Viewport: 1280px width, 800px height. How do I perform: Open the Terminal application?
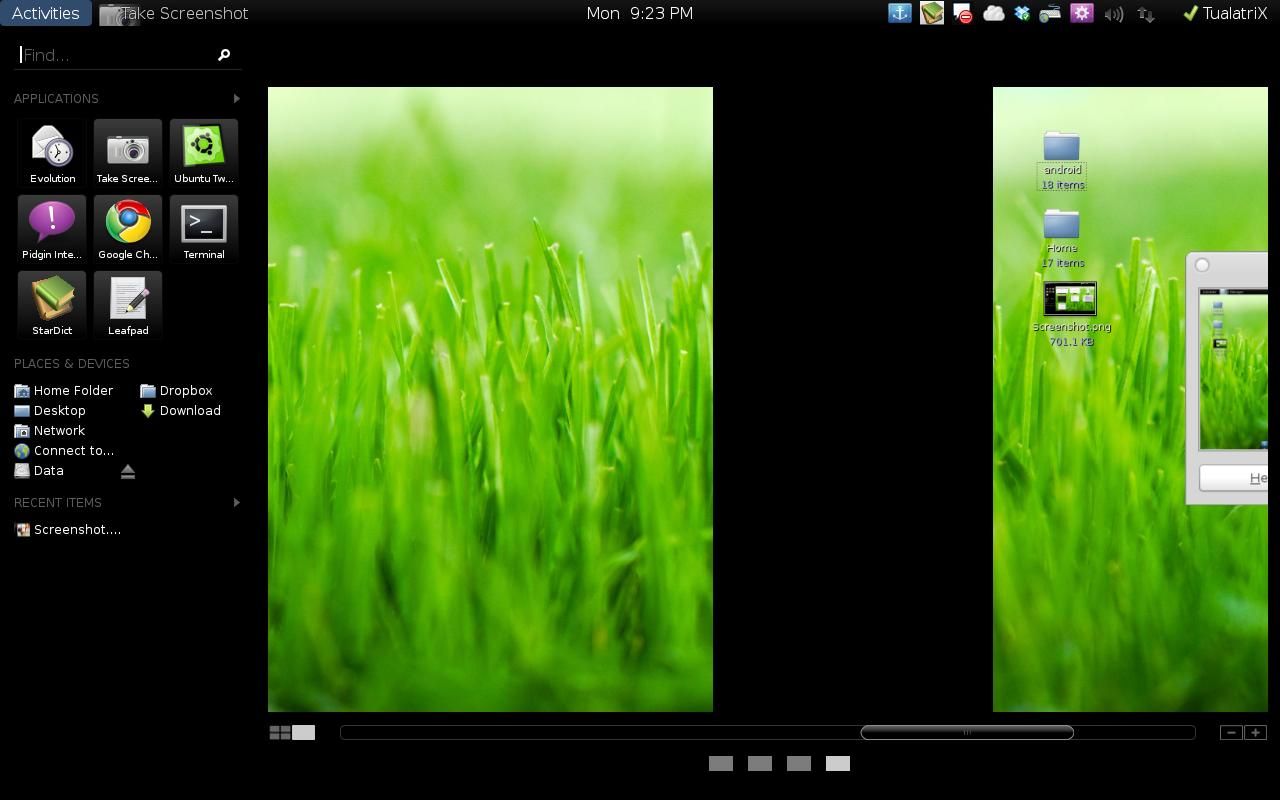(x=204, y=228)
